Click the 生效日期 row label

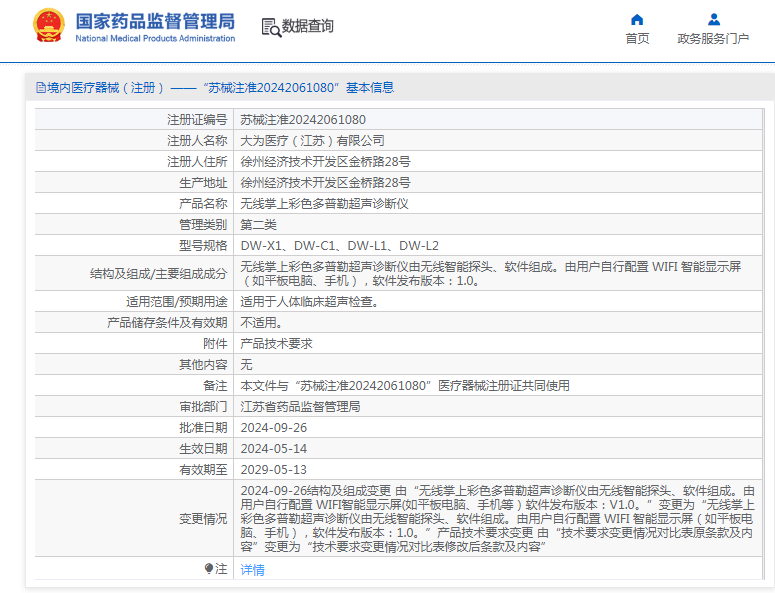pos(203,449)
